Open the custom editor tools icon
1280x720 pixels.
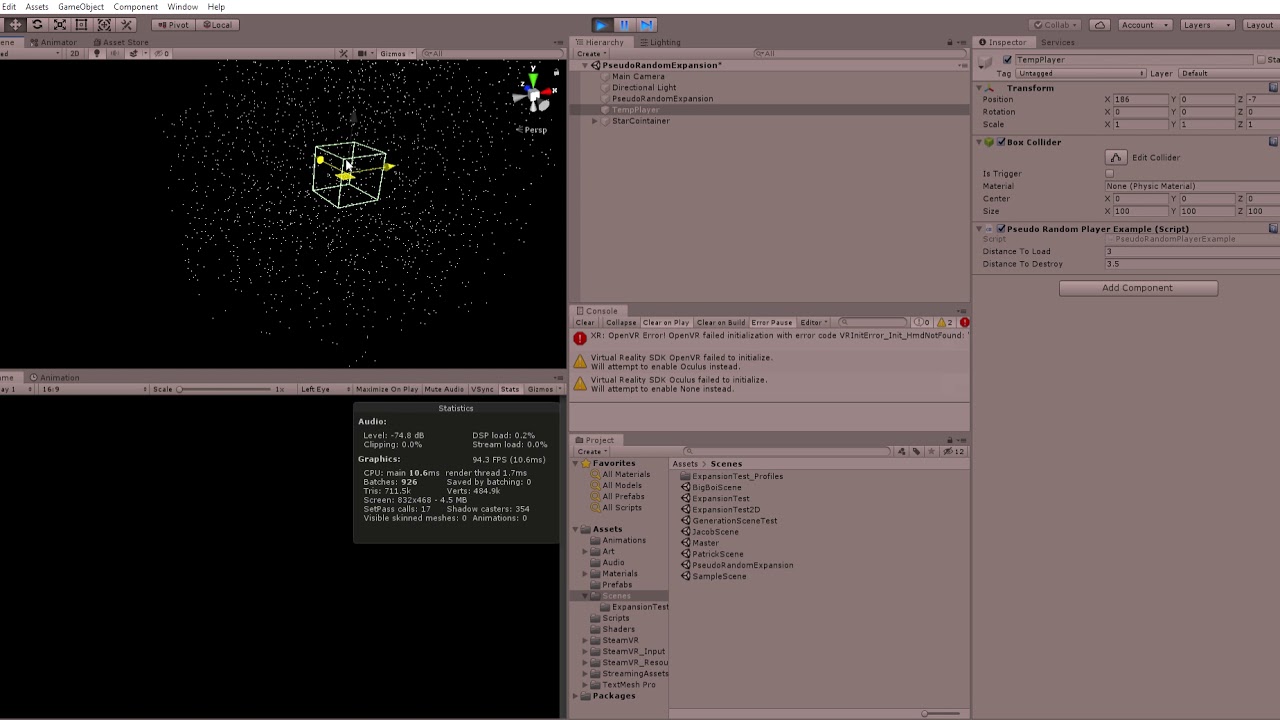pyautogui.click(x=126, y=24)
